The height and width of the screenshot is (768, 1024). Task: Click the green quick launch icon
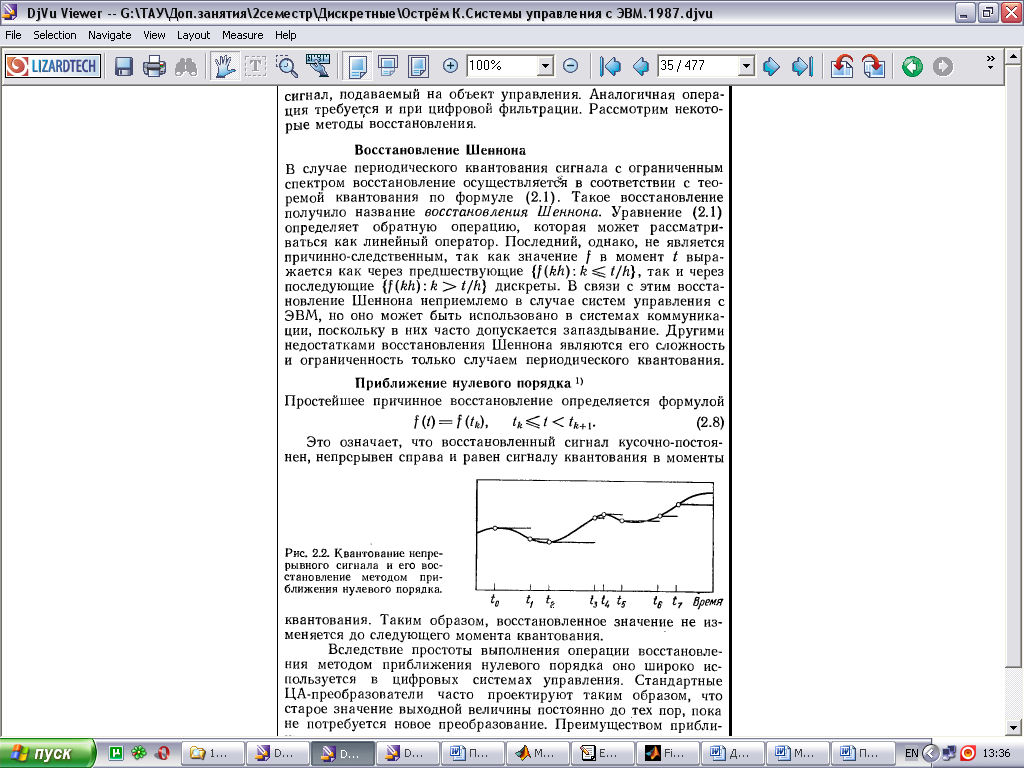pos(116,753)
